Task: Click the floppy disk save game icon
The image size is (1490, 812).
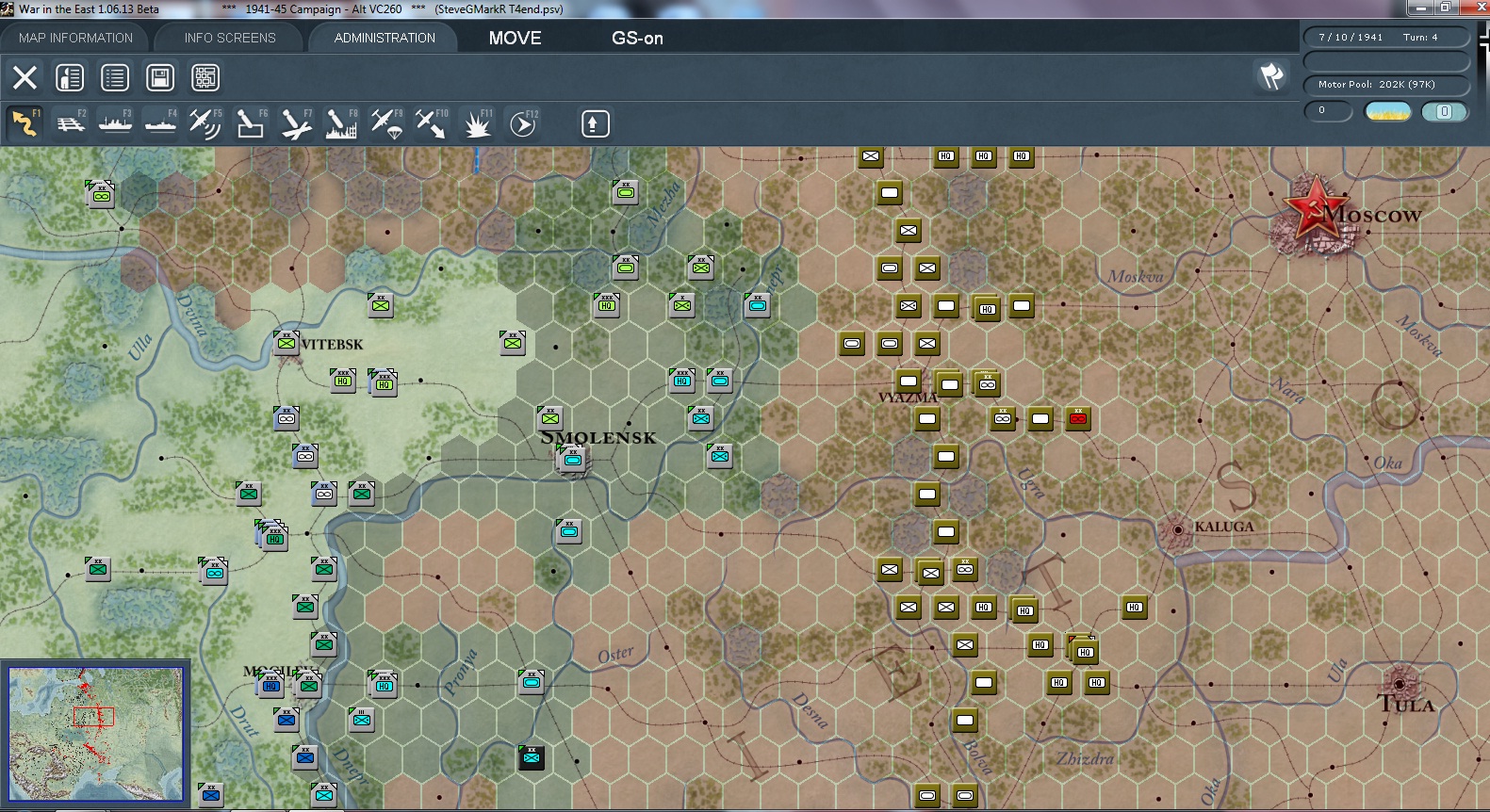Action: [160, 77]
